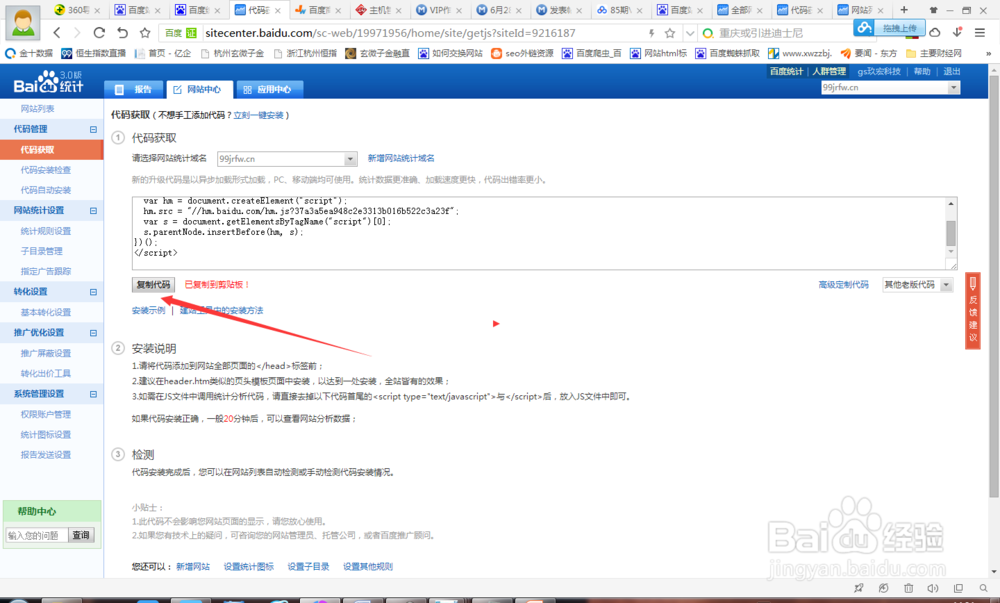The image size is (1000, 603).
Task: Click scroll-up arrow of code textarea scrollbar
Action: coord(951,203)
